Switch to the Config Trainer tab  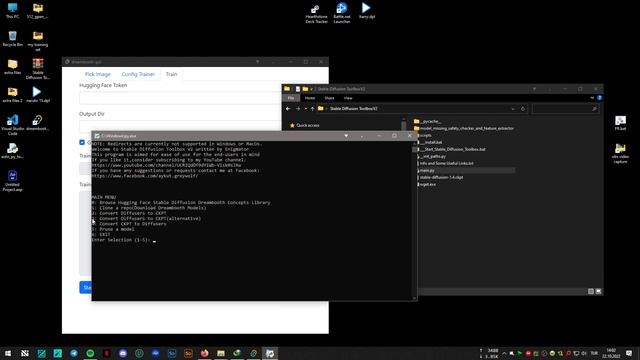pyautogui.click(x=138, y=74)
